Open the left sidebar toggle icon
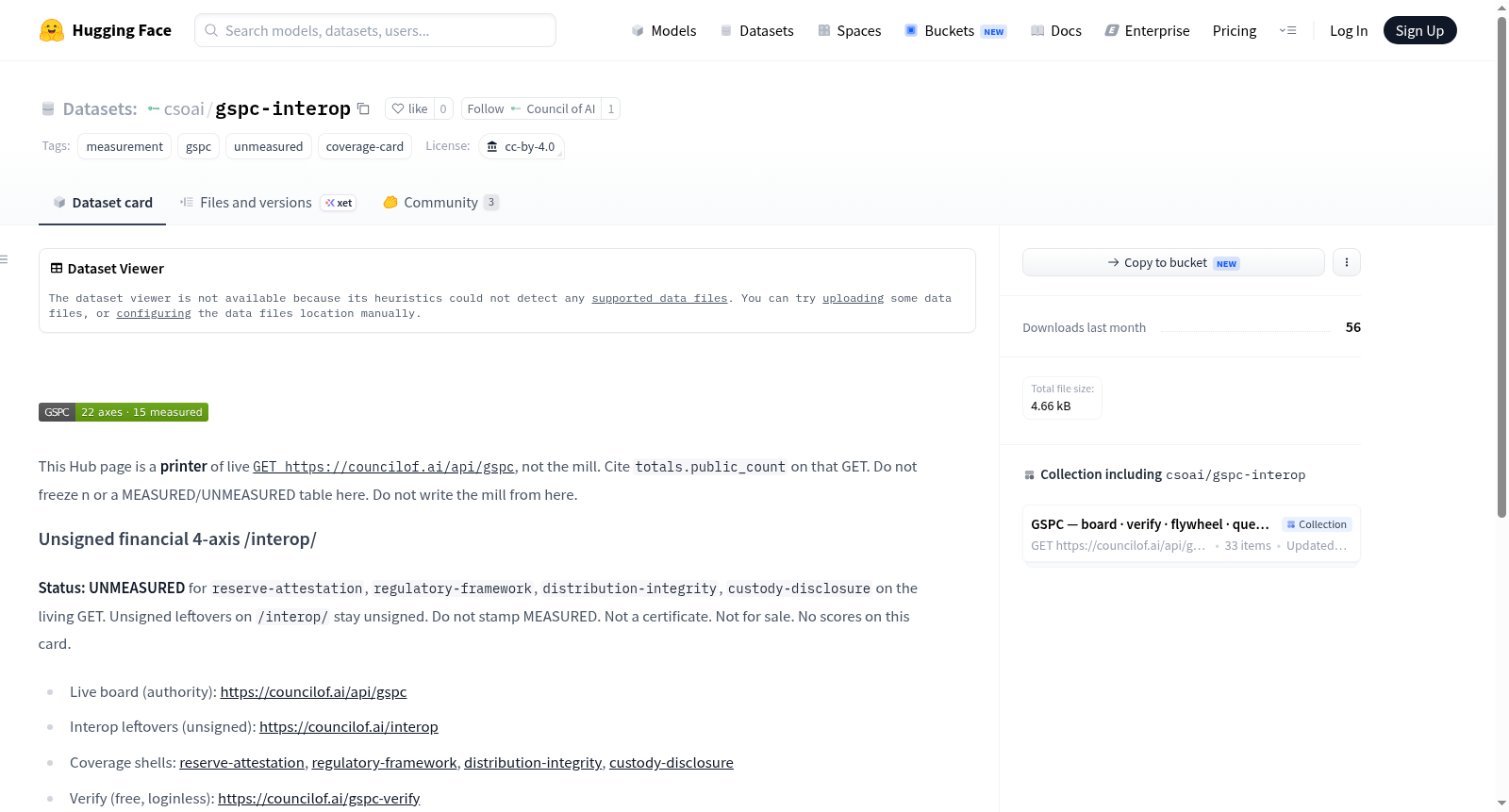 pyautogui.click(x=5, y=259)
